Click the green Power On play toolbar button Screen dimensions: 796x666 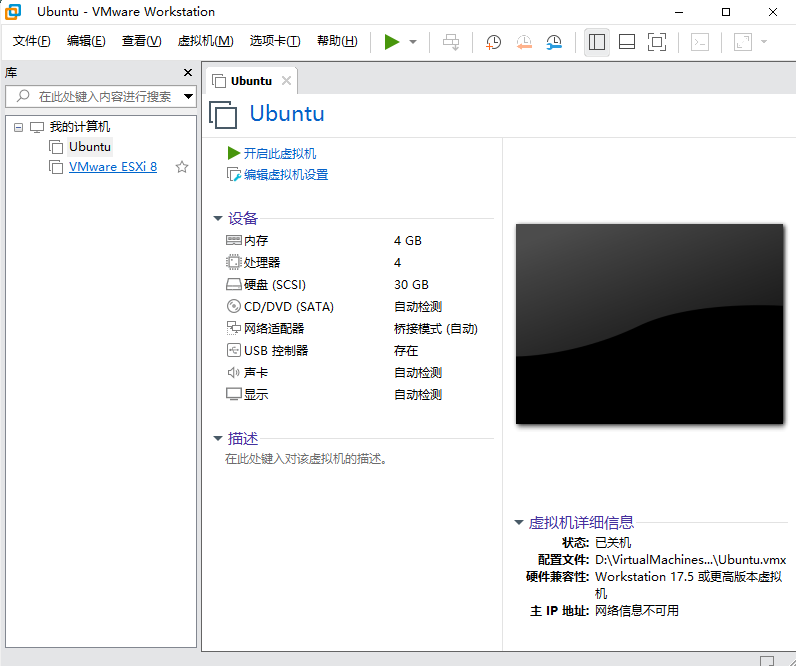(391, 42)
